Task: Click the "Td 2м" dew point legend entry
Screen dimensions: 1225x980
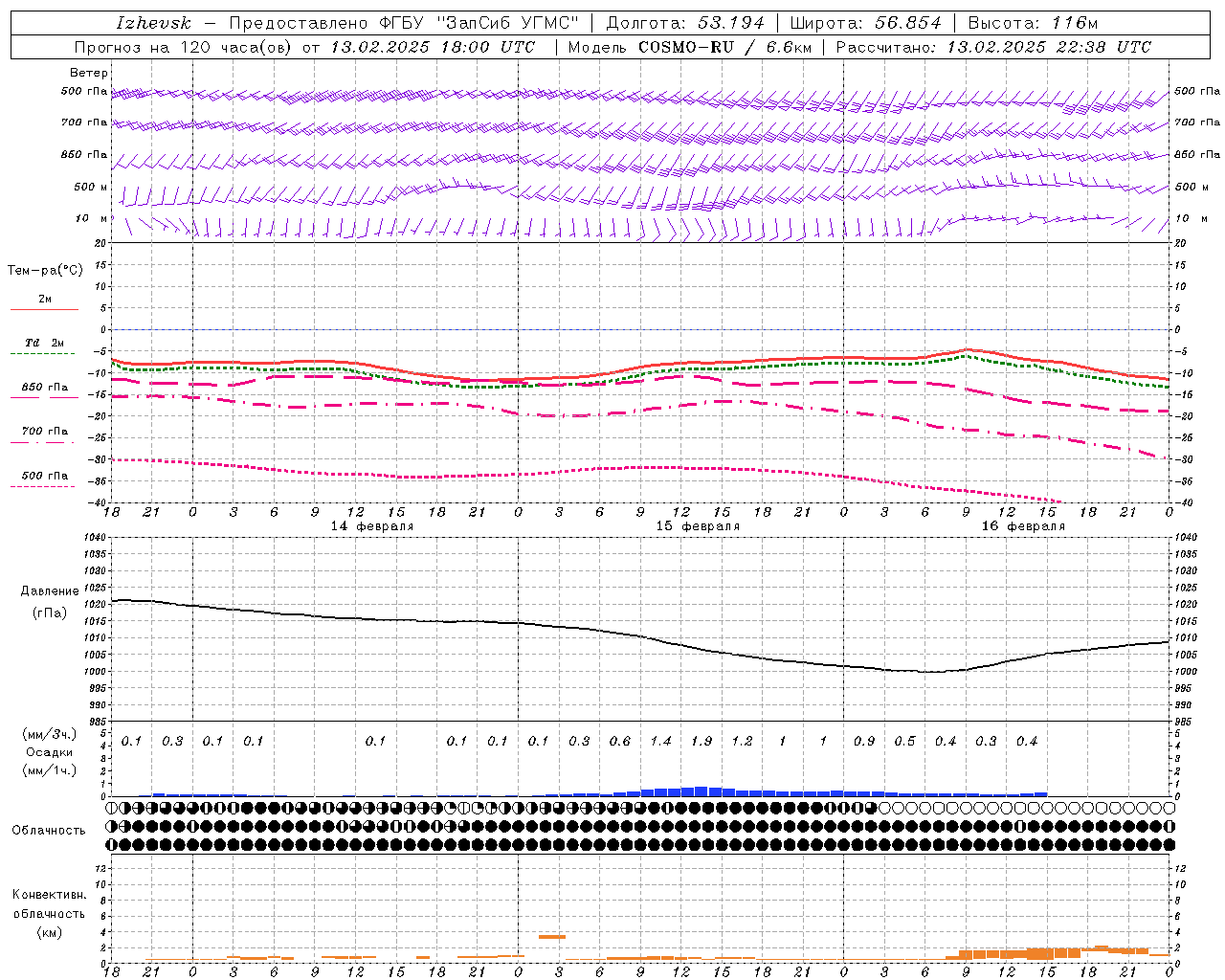Action: point(45,343)
